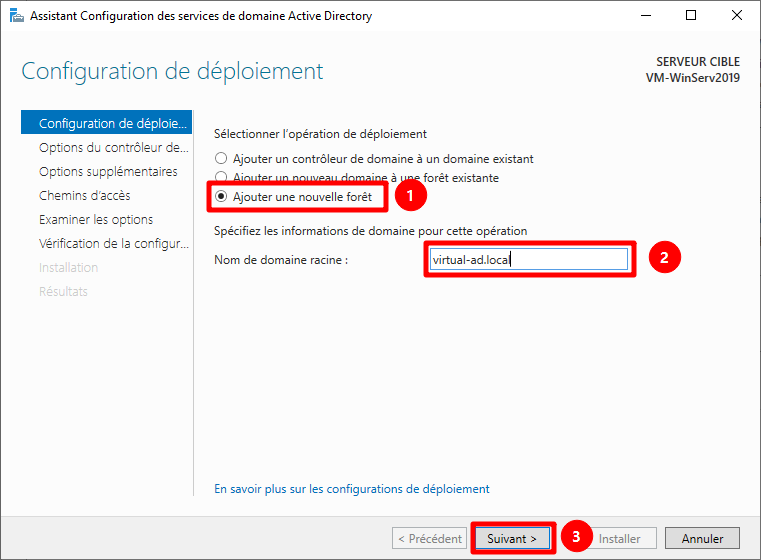
Task: Open 'Examiner les options' sidebar step
Action: tap(96, 220)
